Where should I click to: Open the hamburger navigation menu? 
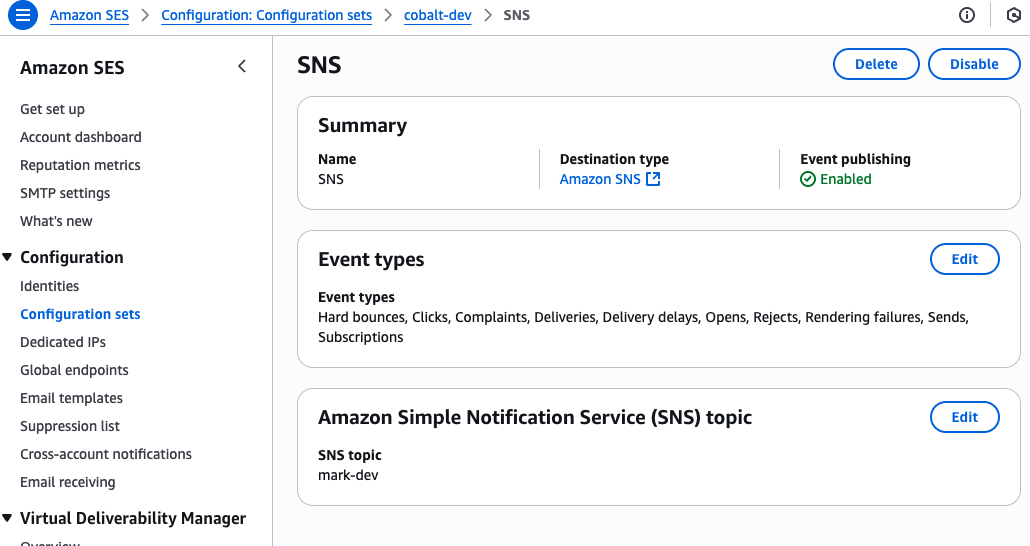[x=23, y=15]
